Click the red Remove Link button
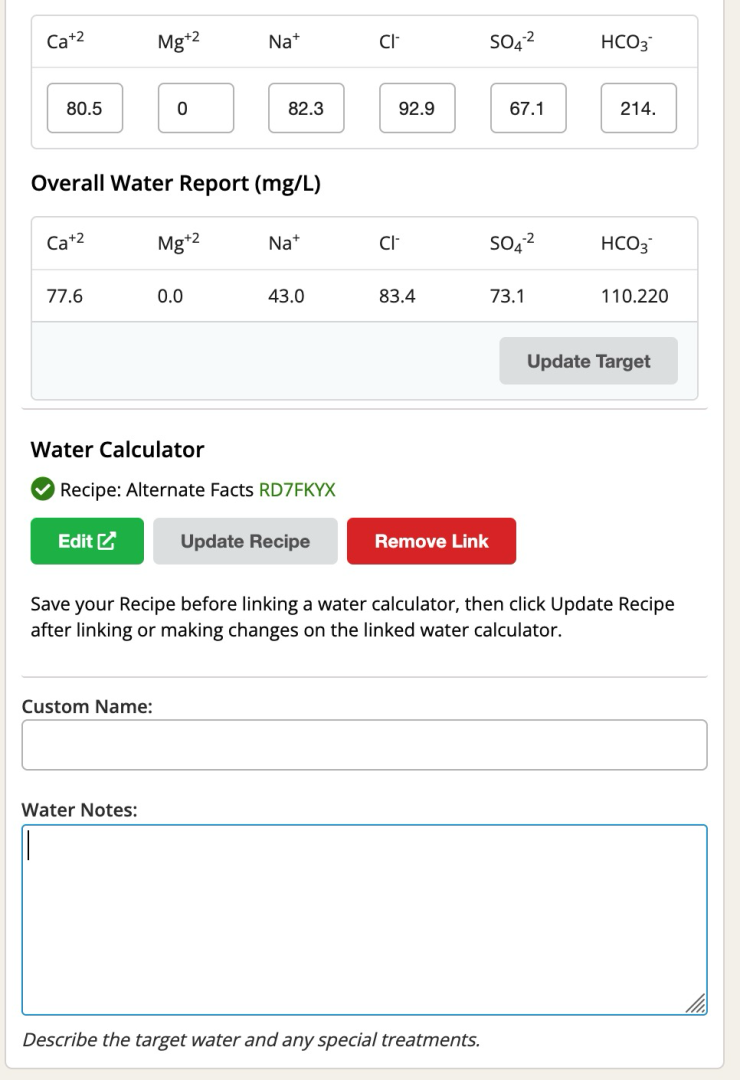The image size is (740, 1080). point(431,541)
